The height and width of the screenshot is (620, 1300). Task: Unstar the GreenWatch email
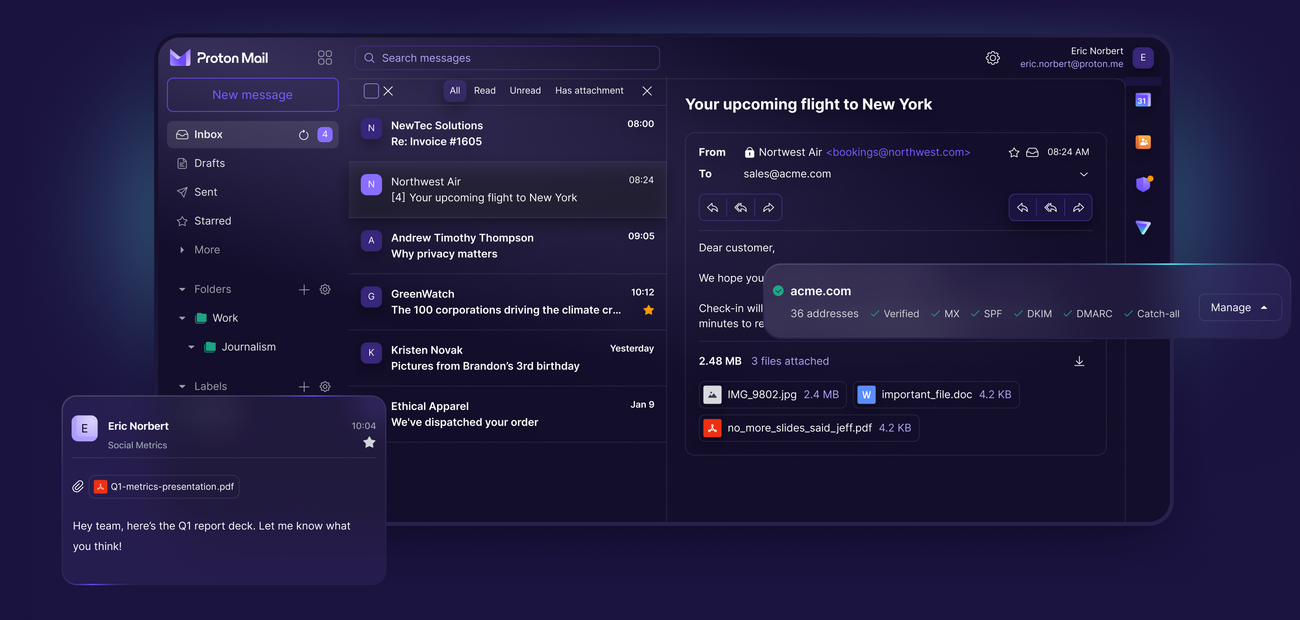[648, 311]
